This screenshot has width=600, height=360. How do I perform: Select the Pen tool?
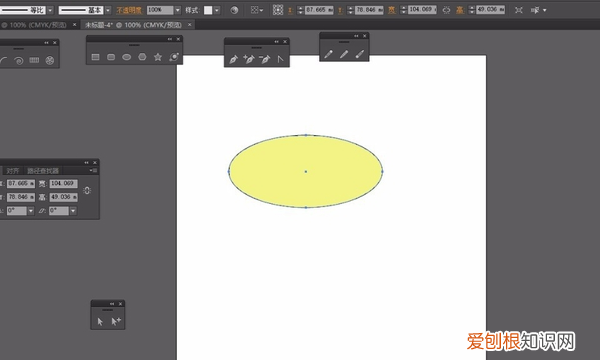pos(233,59)
